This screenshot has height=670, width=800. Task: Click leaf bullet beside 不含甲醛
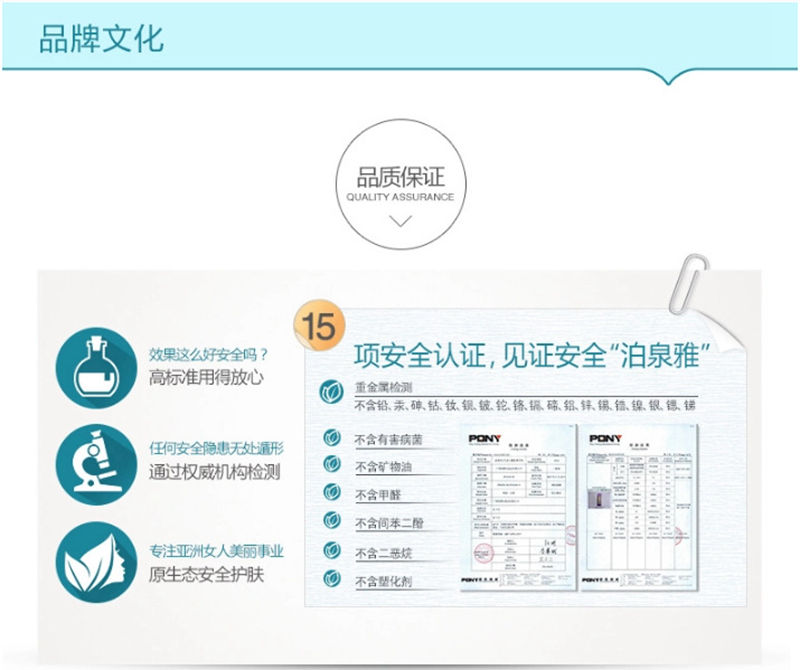click(x=332, y=492)
